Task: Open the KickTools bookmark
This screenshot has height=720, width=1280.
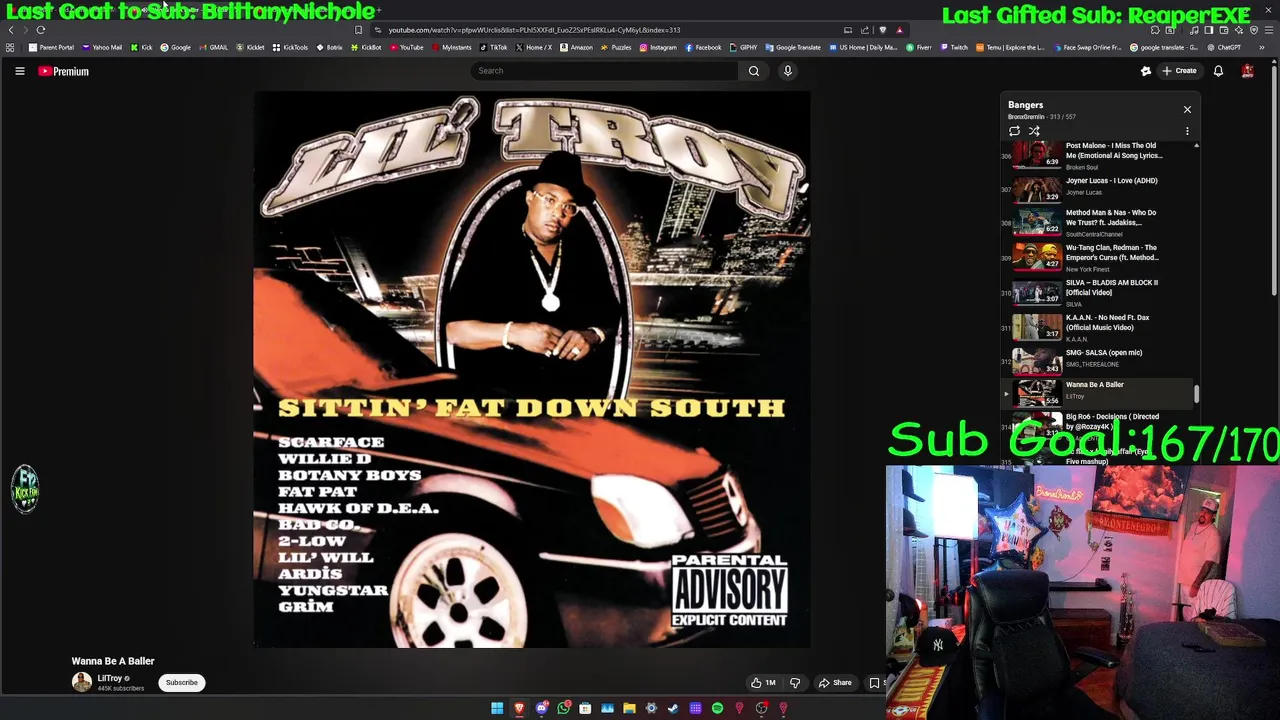Action: pos(290,47)
